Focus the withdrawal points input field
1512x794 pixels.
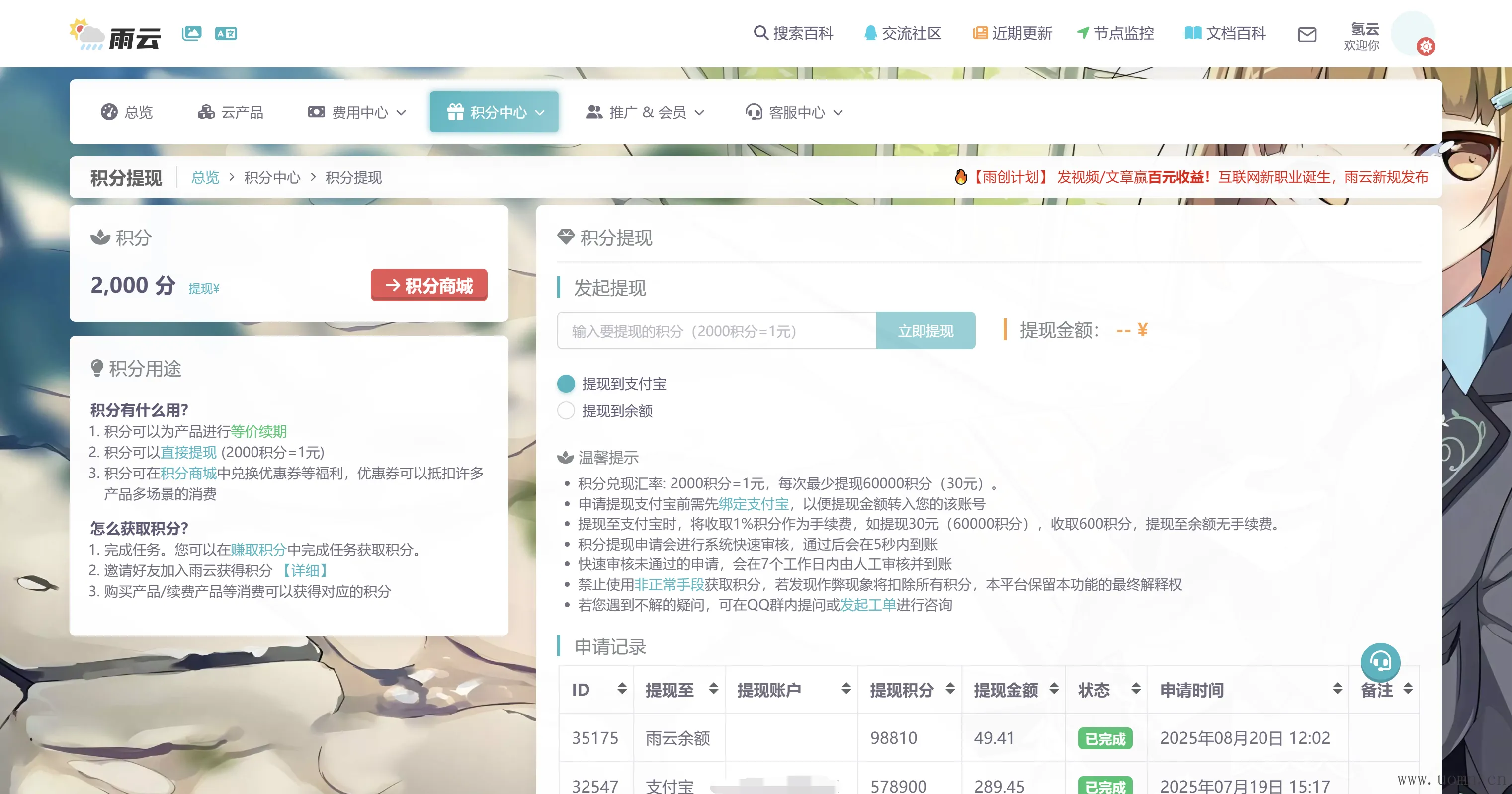(716, 331)
